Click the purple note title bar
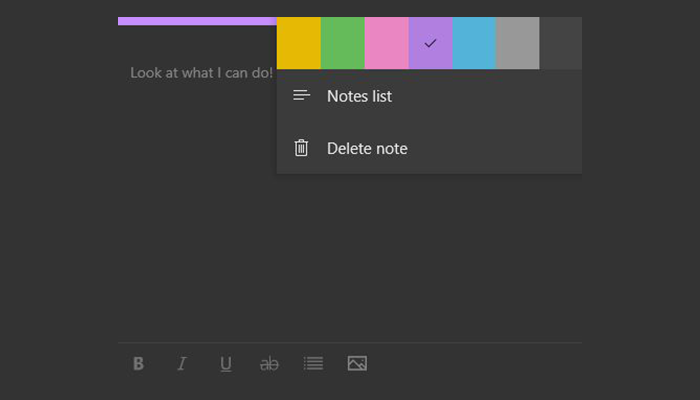700x400 pixels. [x=197, y=21]
